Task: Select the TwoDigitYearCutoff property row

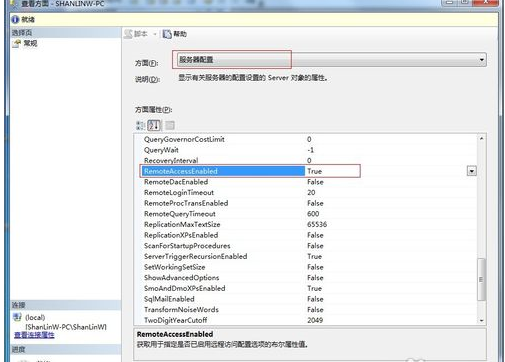Action: coord(306,320)
